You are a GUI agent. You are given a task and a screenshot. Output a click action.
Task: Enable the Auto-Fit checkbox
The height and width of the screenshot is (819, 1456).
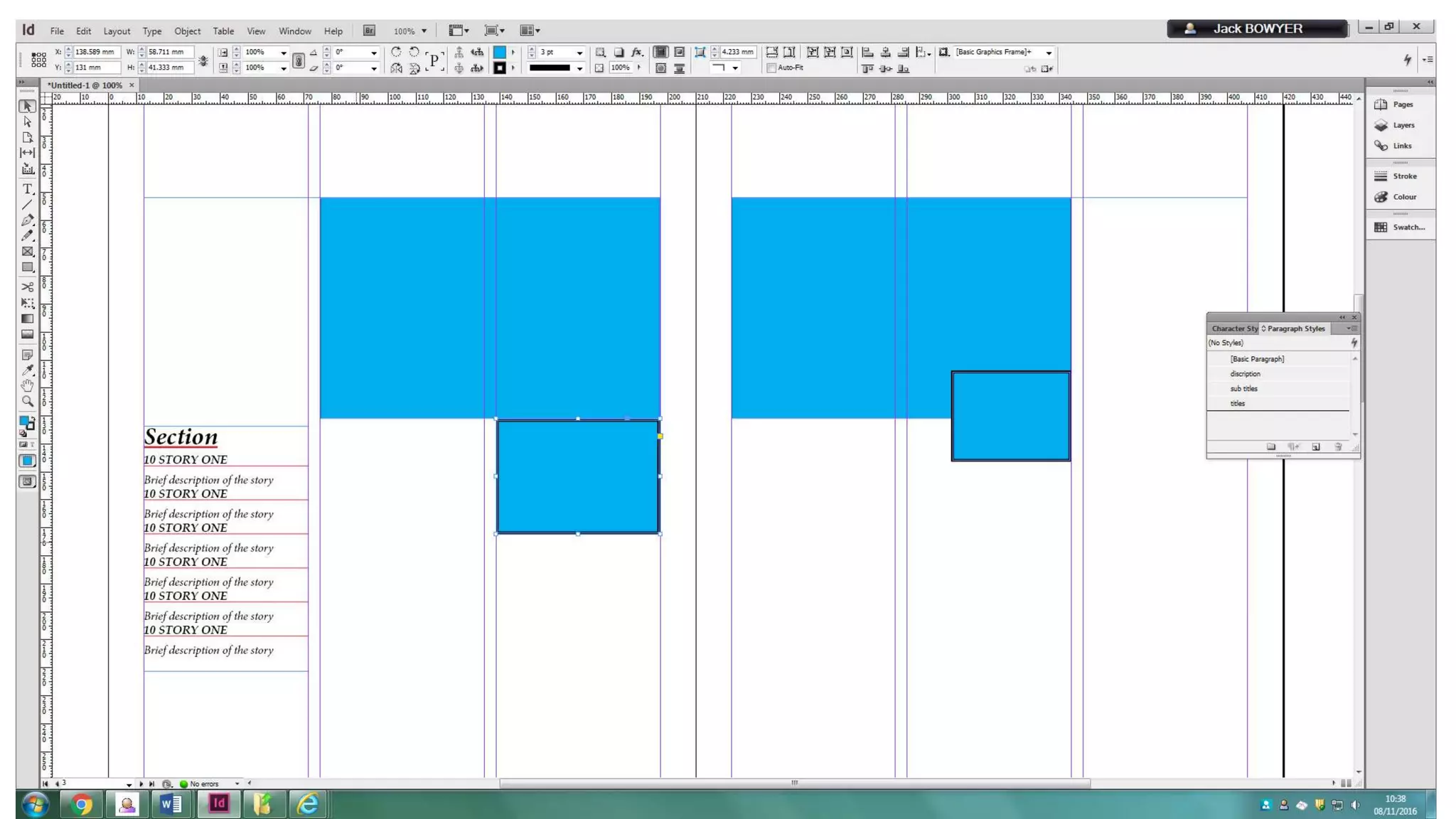(771, 68)
